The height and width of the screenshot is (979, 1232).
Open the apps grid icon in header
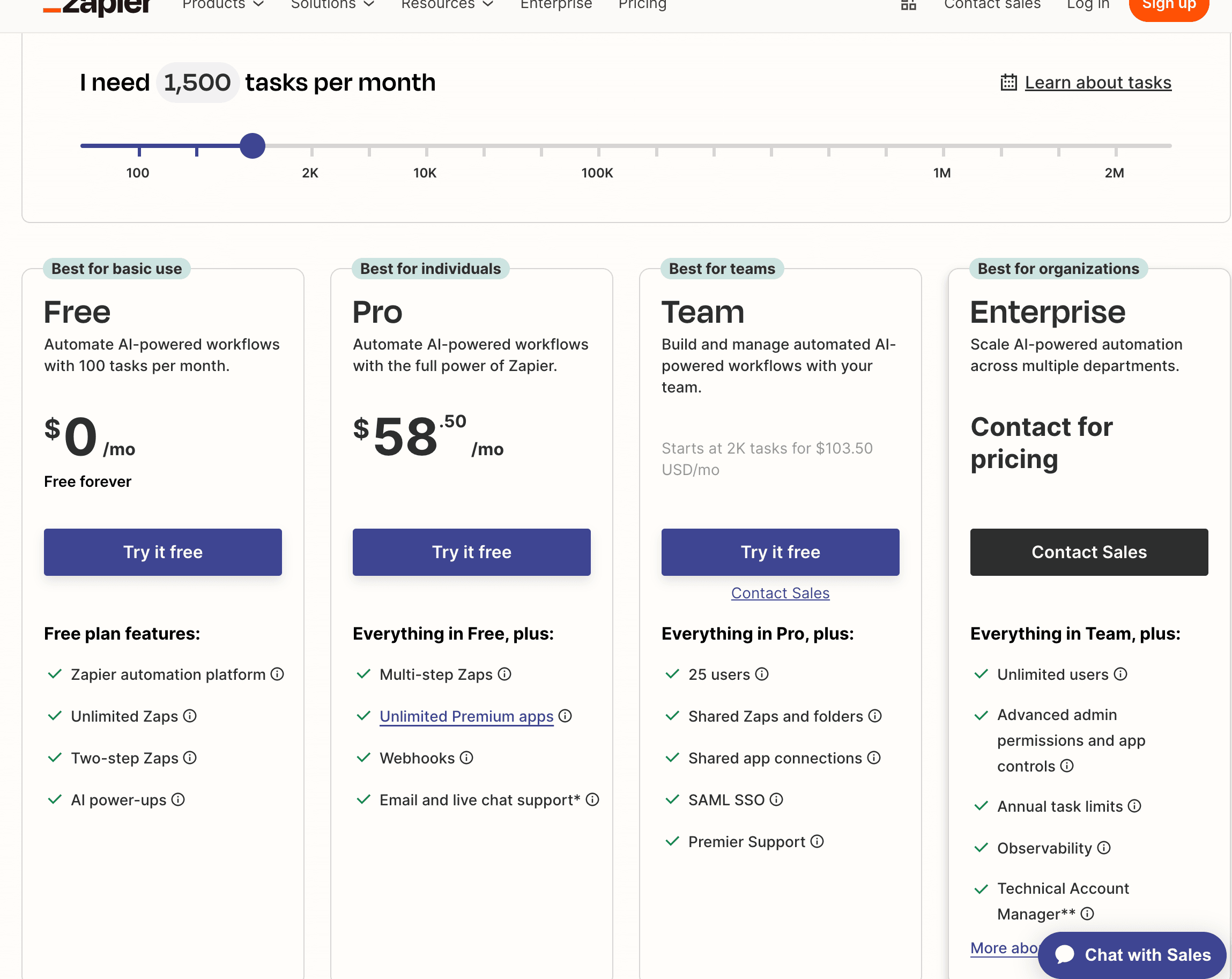909,5
